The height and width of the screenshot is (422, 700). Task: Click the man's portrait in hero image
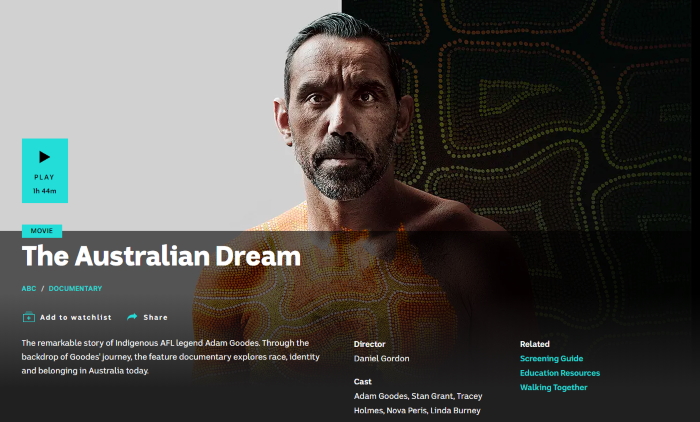pos(343,116)
